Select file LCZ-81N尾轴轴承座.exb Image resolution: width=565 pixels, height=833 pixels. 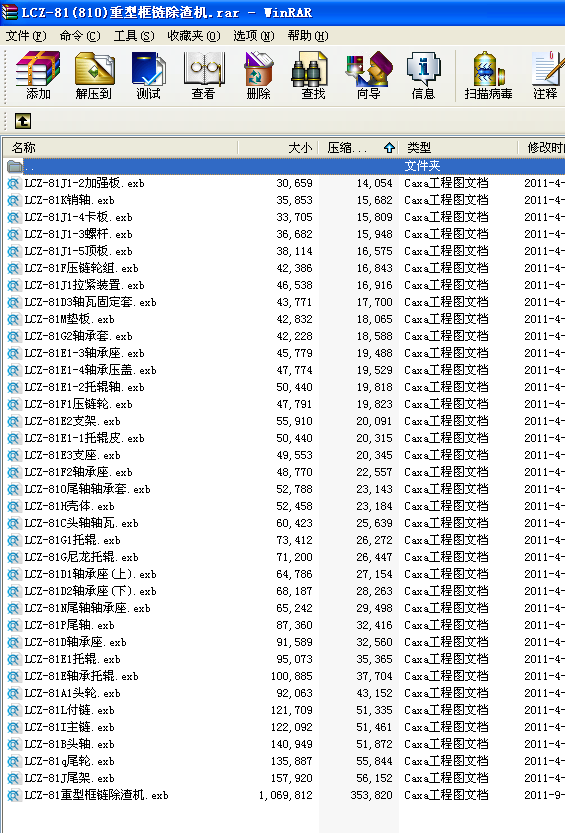[88, 608]
